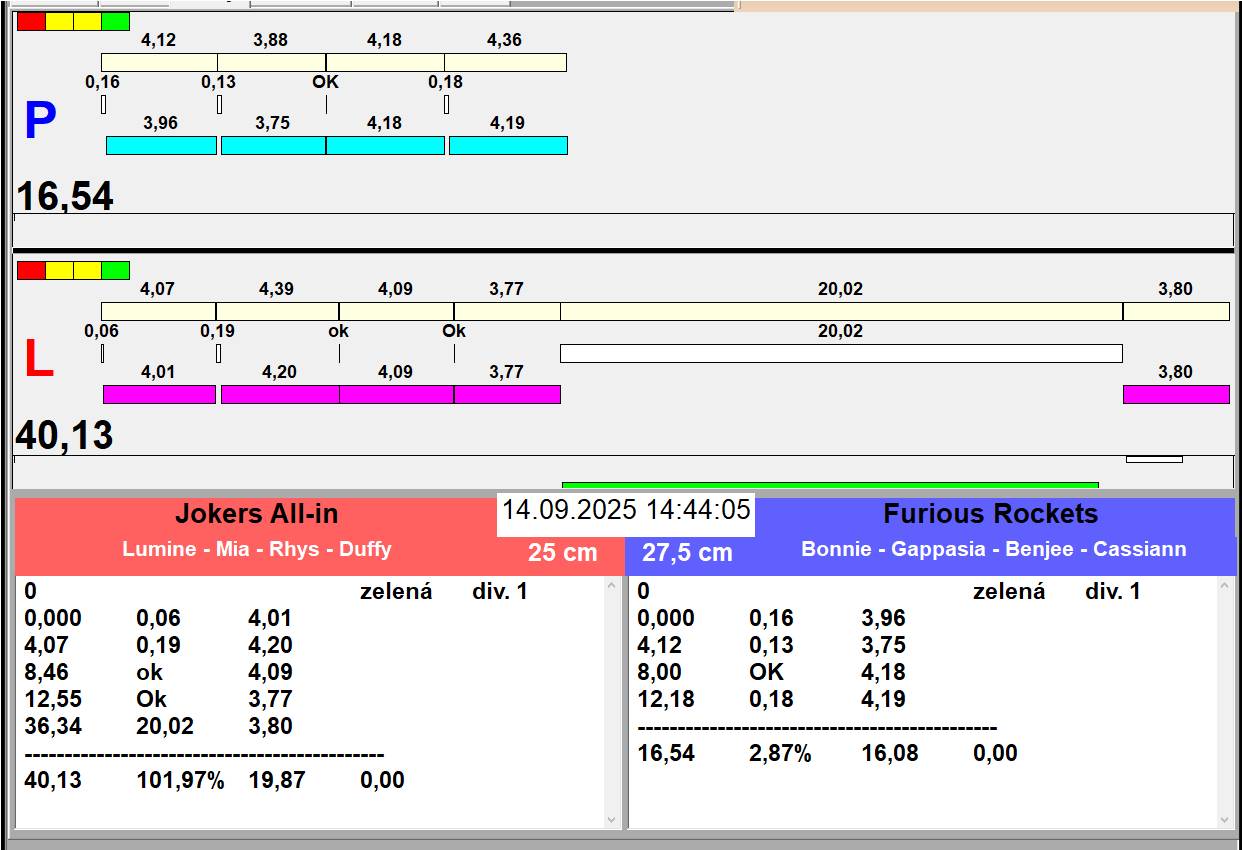
Task: Click the Furious Rockets team name header
Action: (x=990, y=514)
